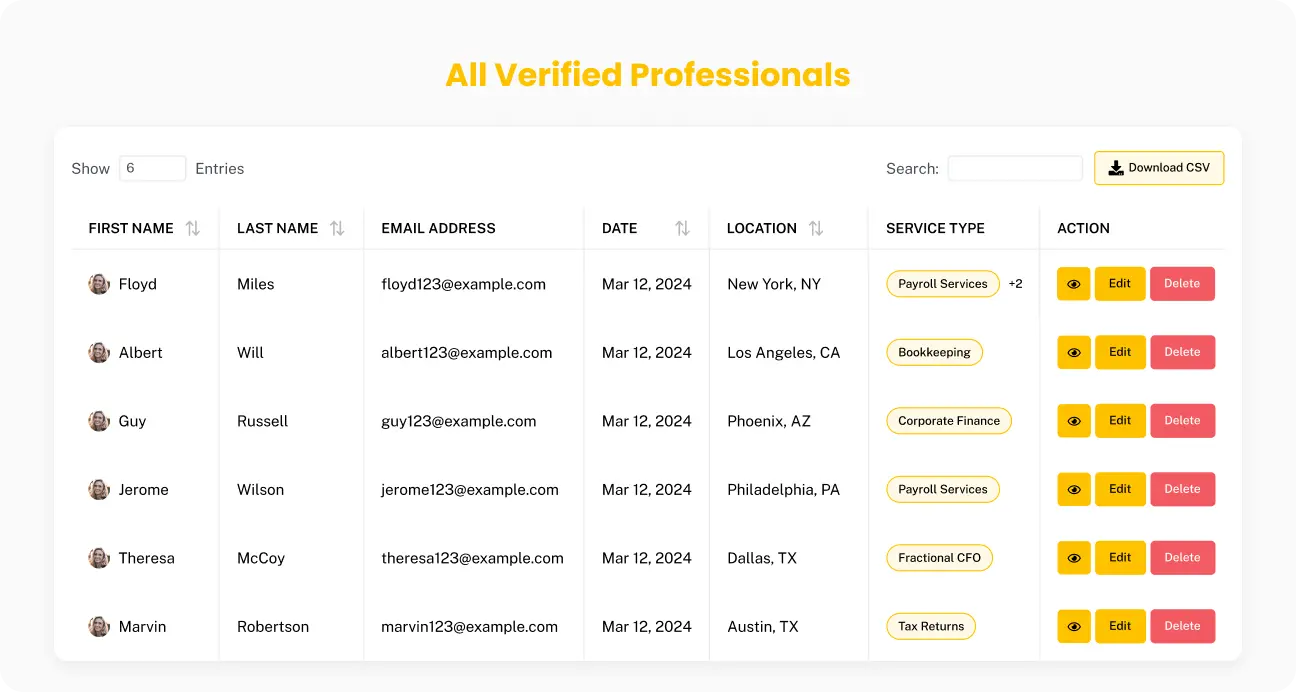Delete Marvin Robertson's record
1296x692 pixels.
pos(1182,626)
